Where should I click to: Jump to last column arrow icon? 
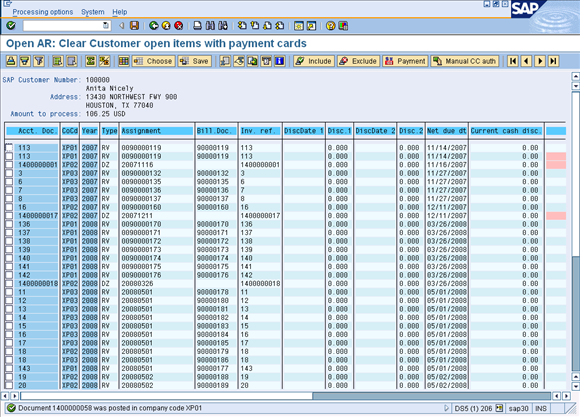pos(554,61)
